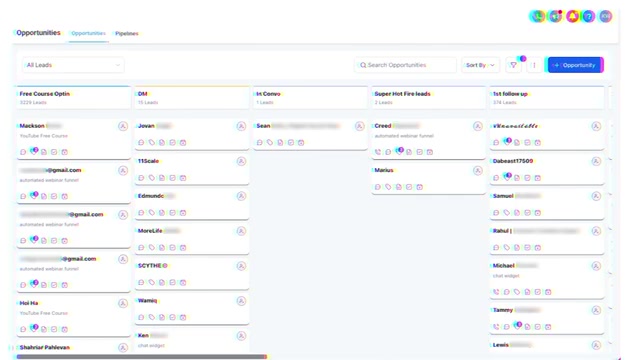This screenshot has height=360, width=640.
Task: Open the three-dot more options menu
Action: coord(534,65)
